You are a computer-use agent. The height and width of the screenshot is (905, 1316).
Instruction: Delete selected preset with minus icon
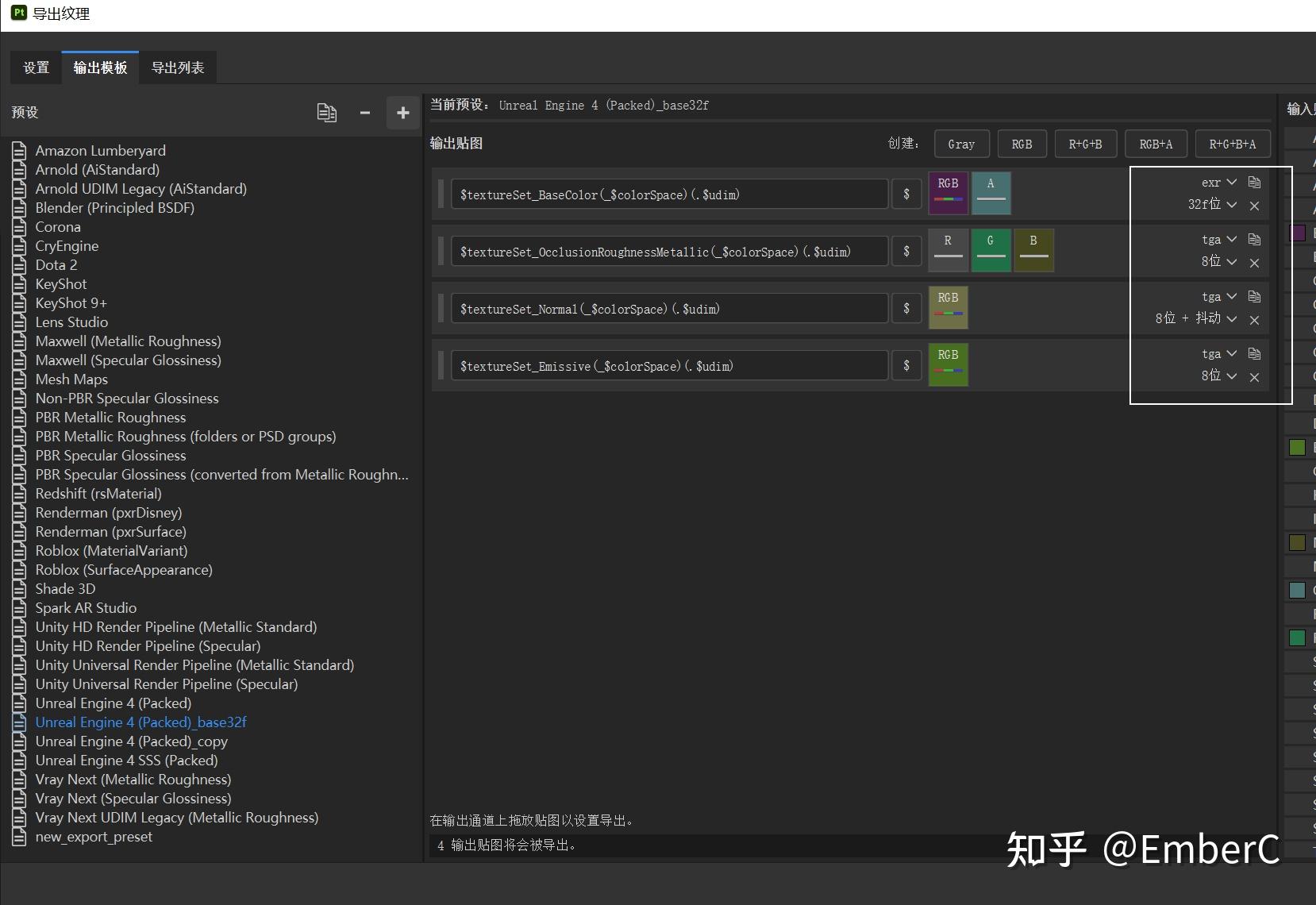tap(365, 113)
